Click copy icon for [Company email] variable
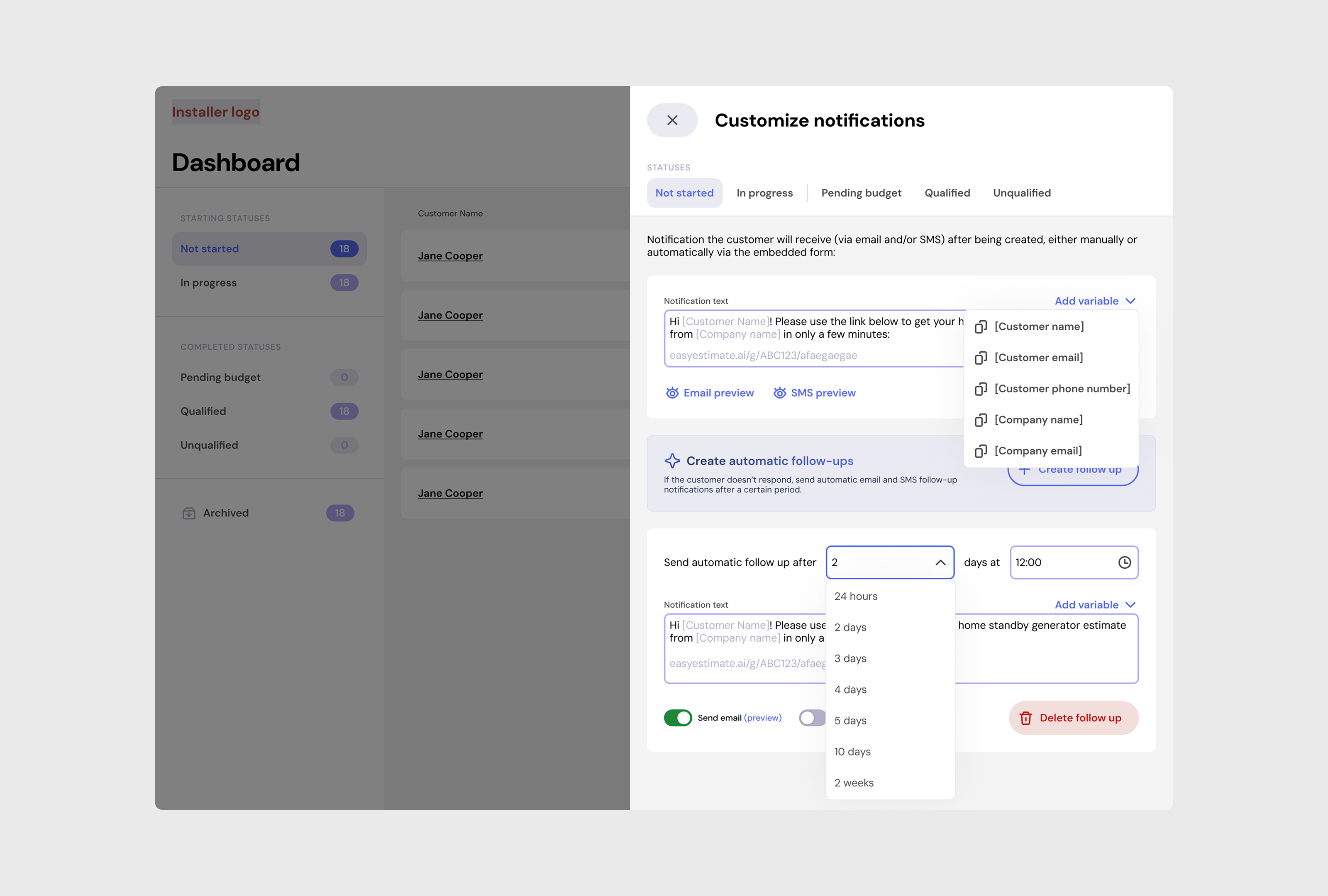The width and height of the screenshot is (1328, 896). (x=981, y=451)
